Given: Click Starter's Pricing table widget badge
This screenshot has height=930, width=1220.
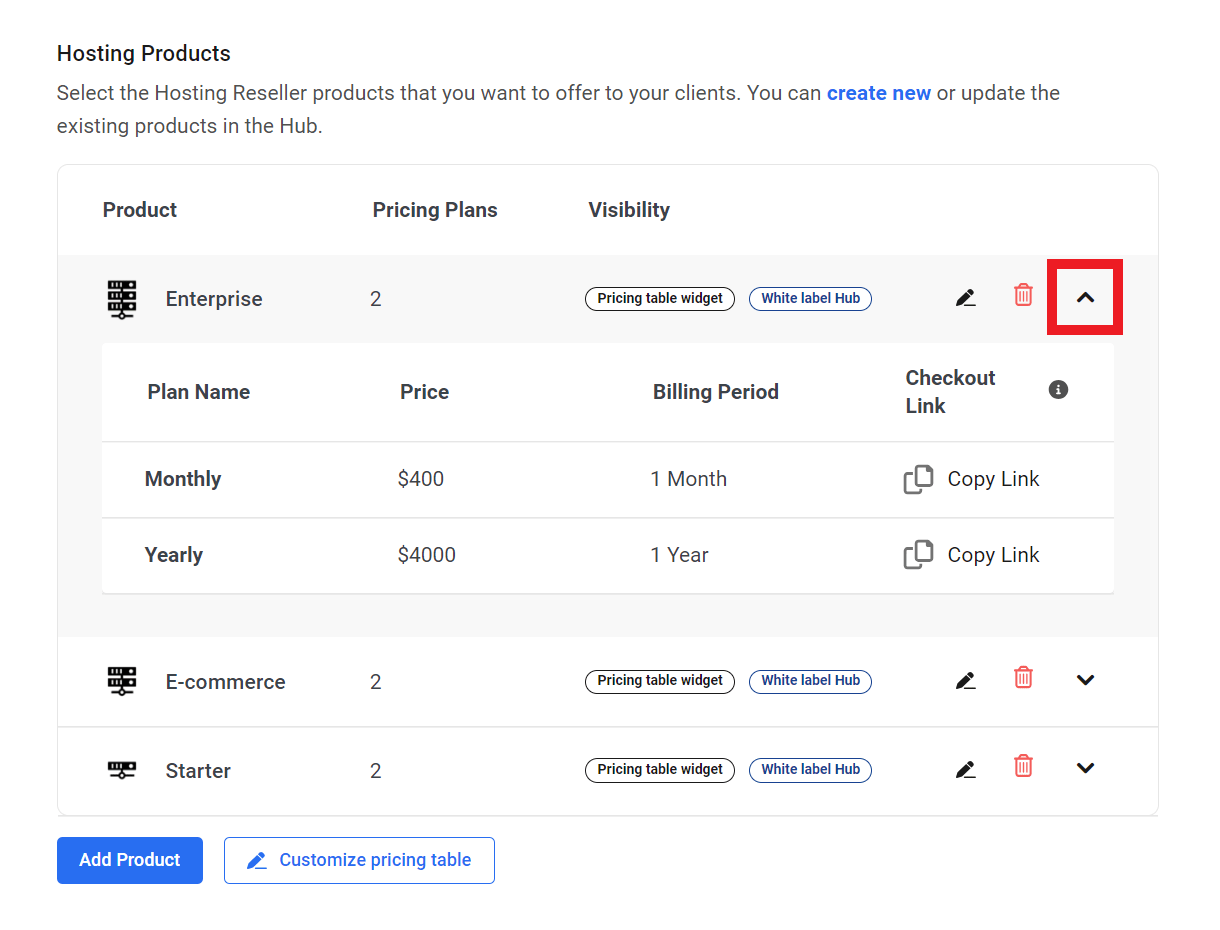Looking at the screenshot, I should point(660,770).
